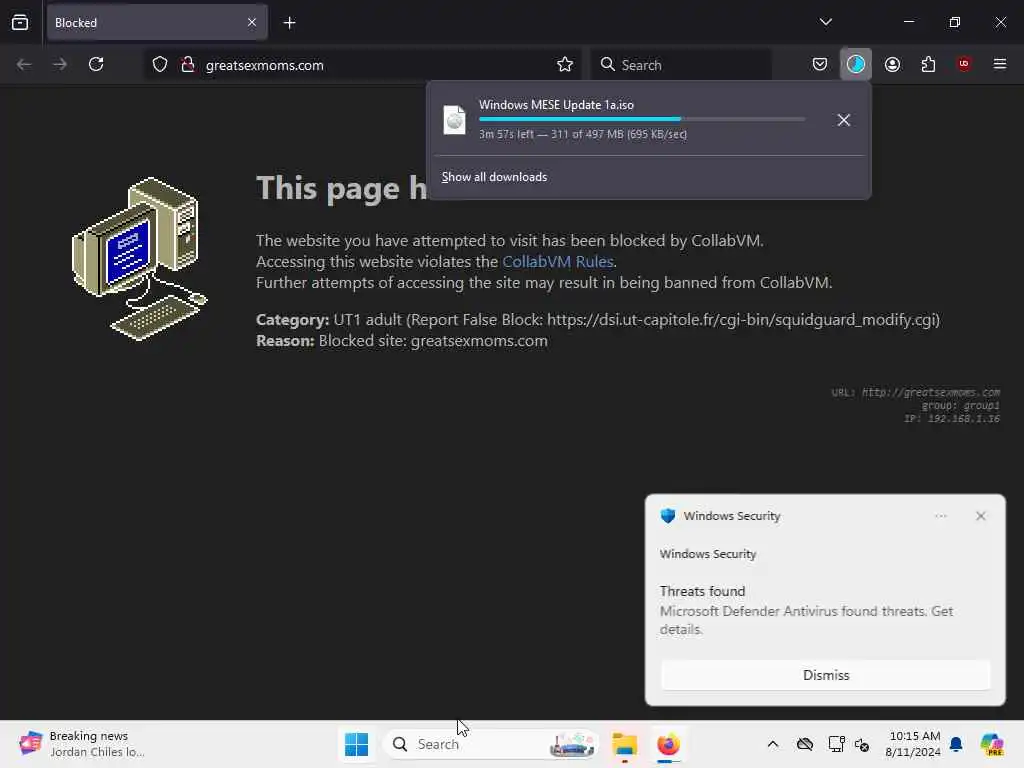
Task: Go back with the back arrow
Action: coord(24,65)
